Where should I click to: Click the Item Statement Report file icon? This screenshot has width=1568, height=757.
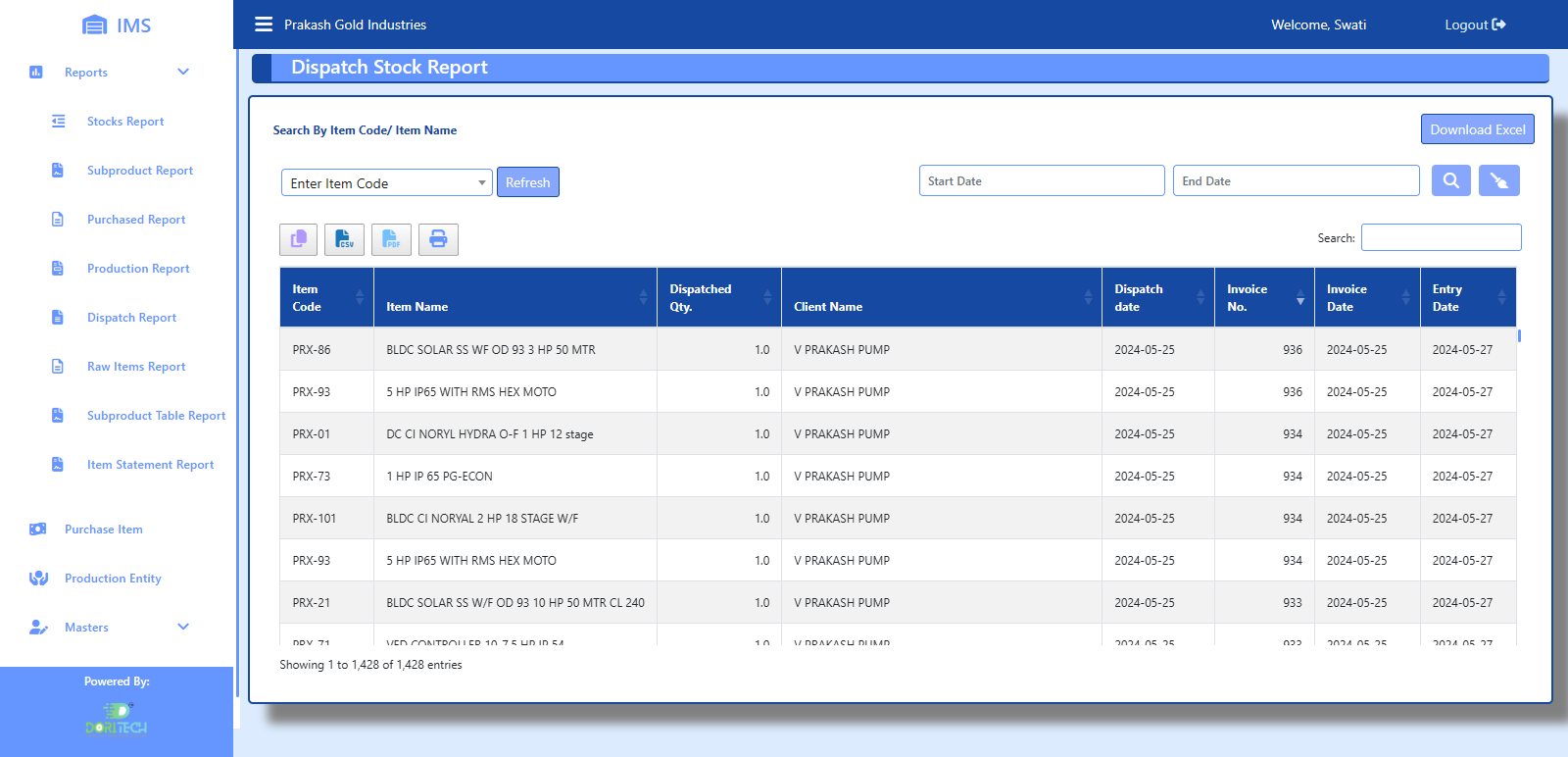[x=58, y=464]
